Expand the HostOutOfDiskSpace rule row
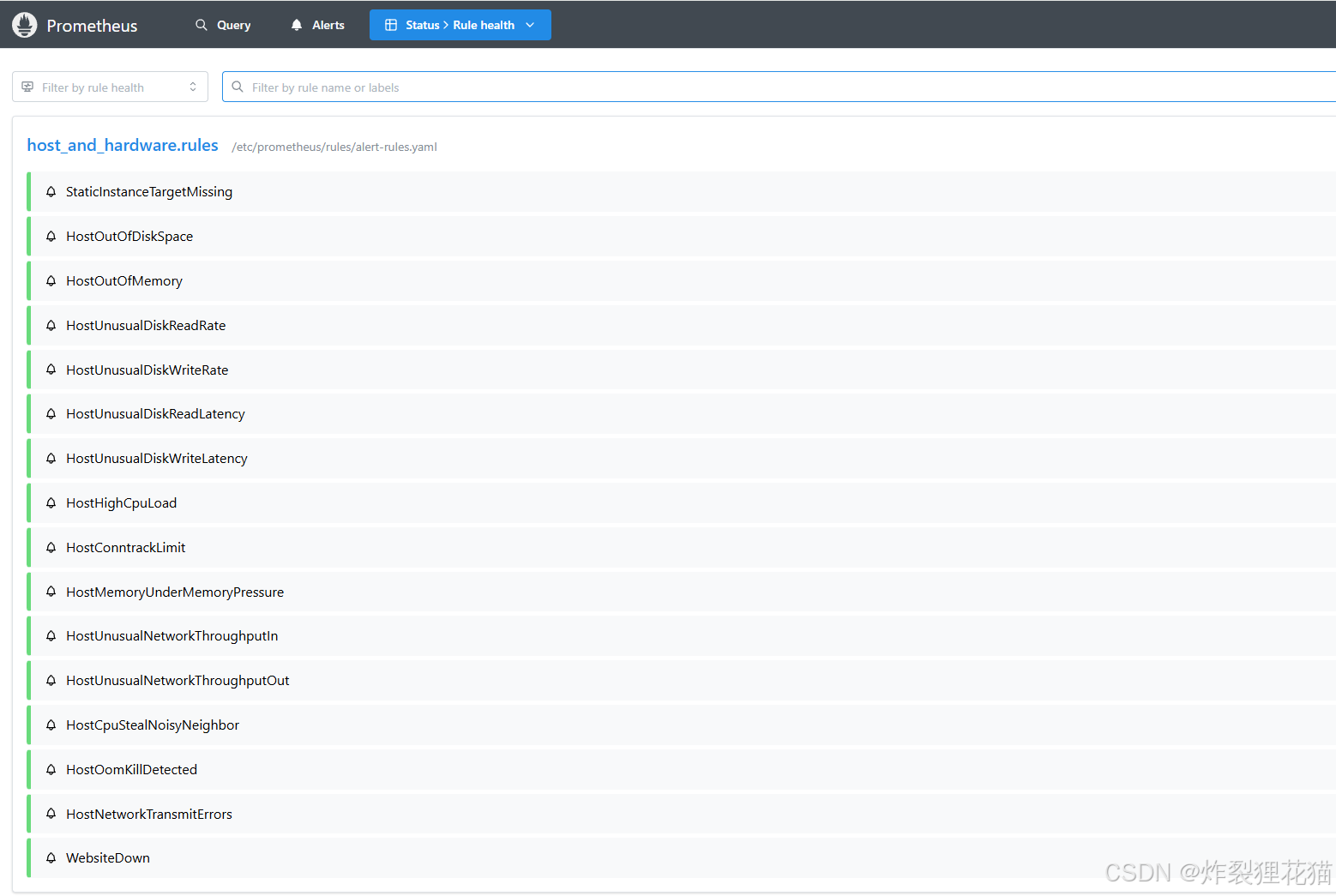 [682, 236]
